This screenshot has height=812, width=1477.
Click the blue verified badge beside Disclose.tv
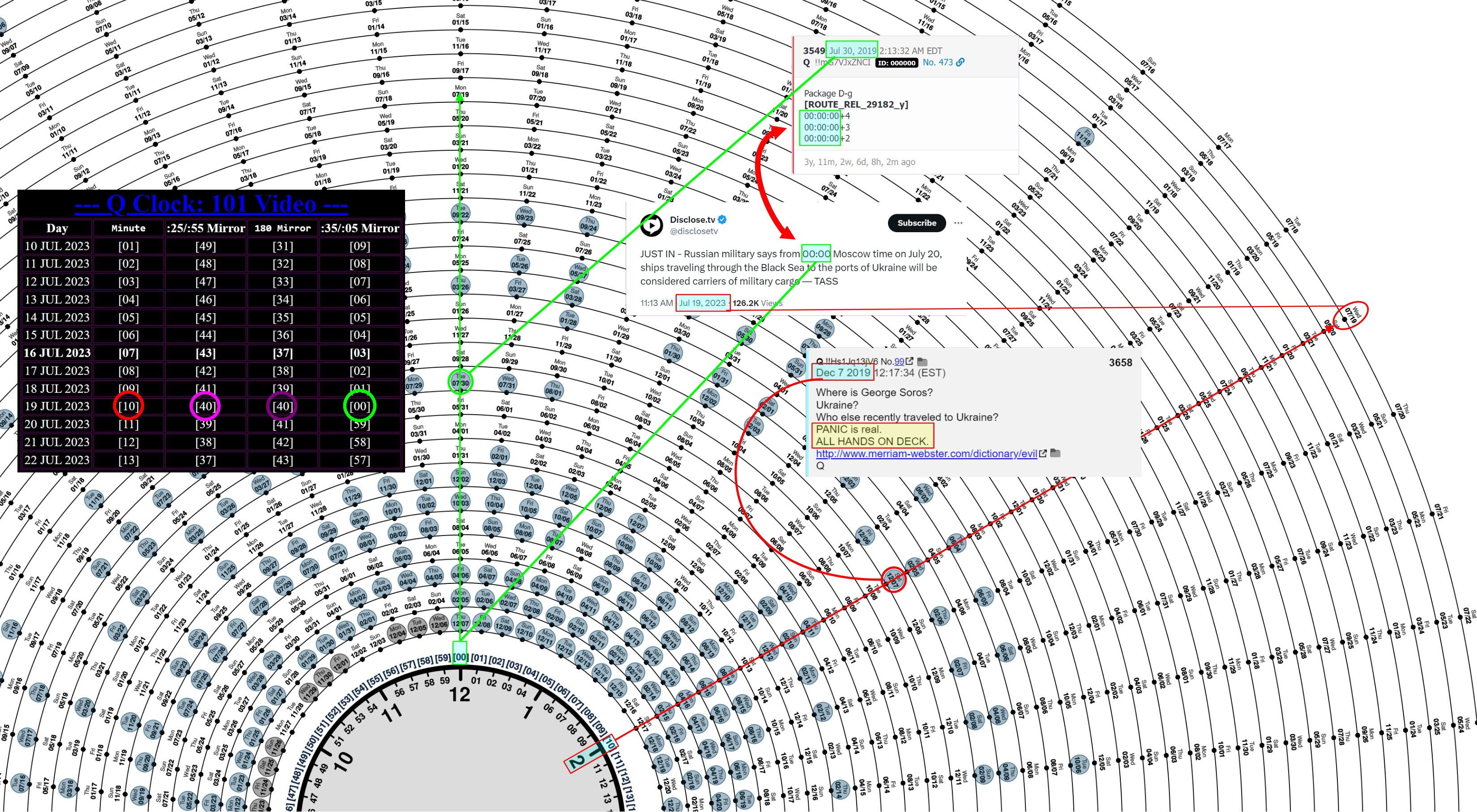(x=722, y=220)
